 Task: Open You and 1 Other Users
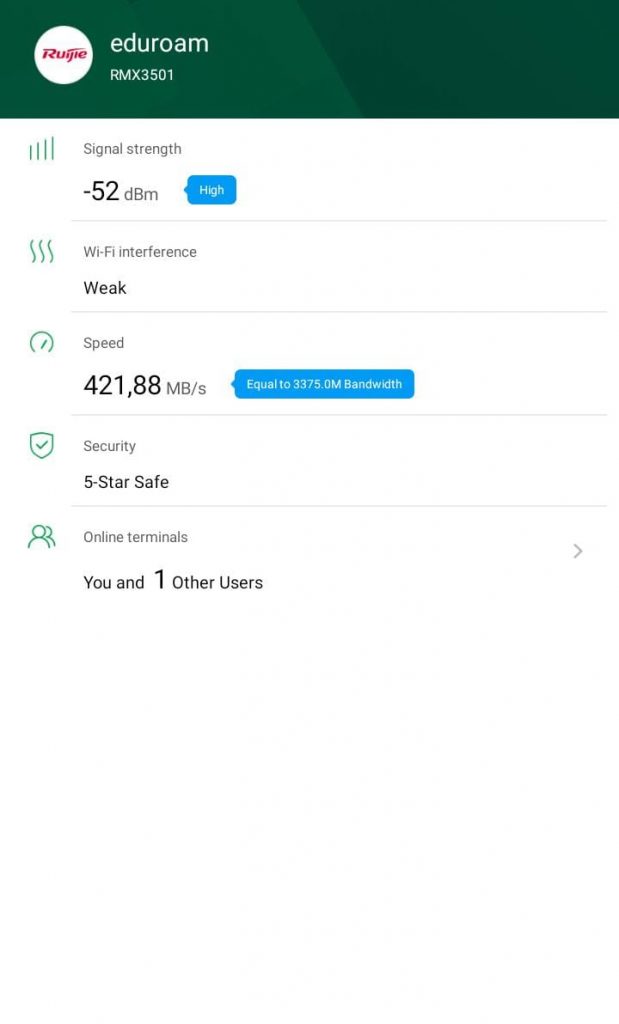click(173, 582)
